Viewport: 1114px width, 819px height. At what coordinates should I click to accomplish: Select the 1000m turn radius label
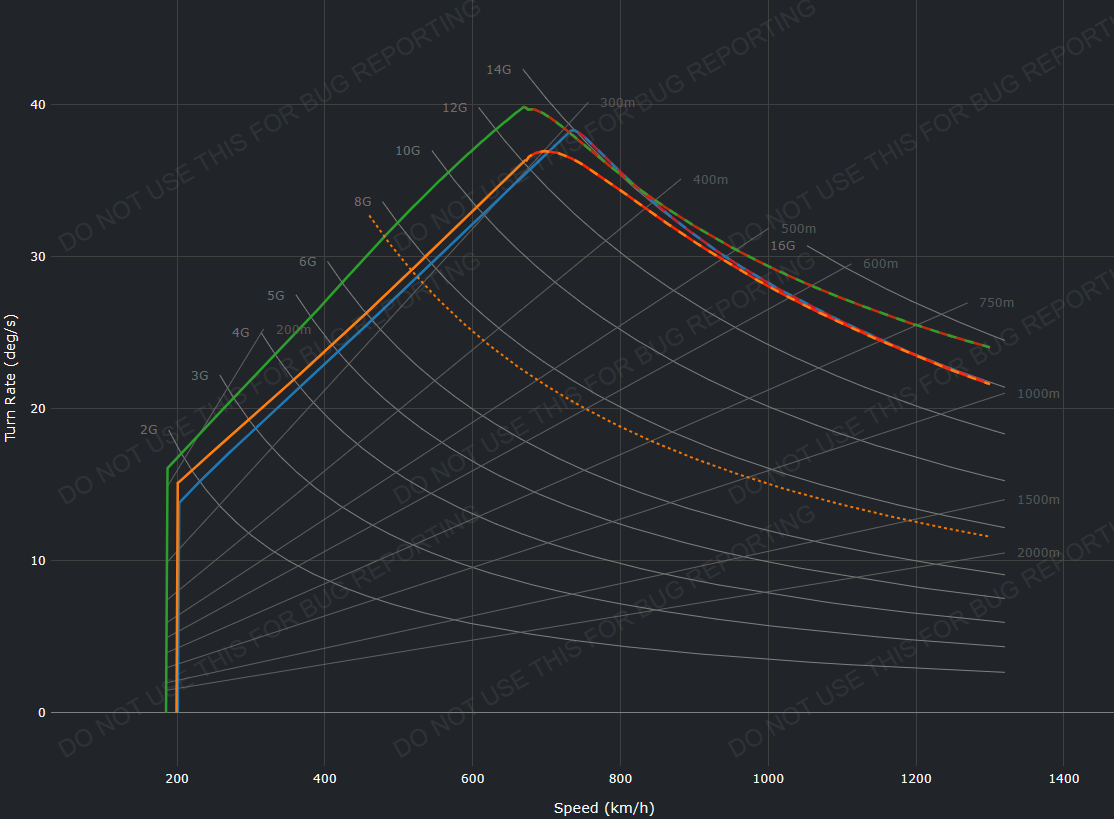[1038, 394]
